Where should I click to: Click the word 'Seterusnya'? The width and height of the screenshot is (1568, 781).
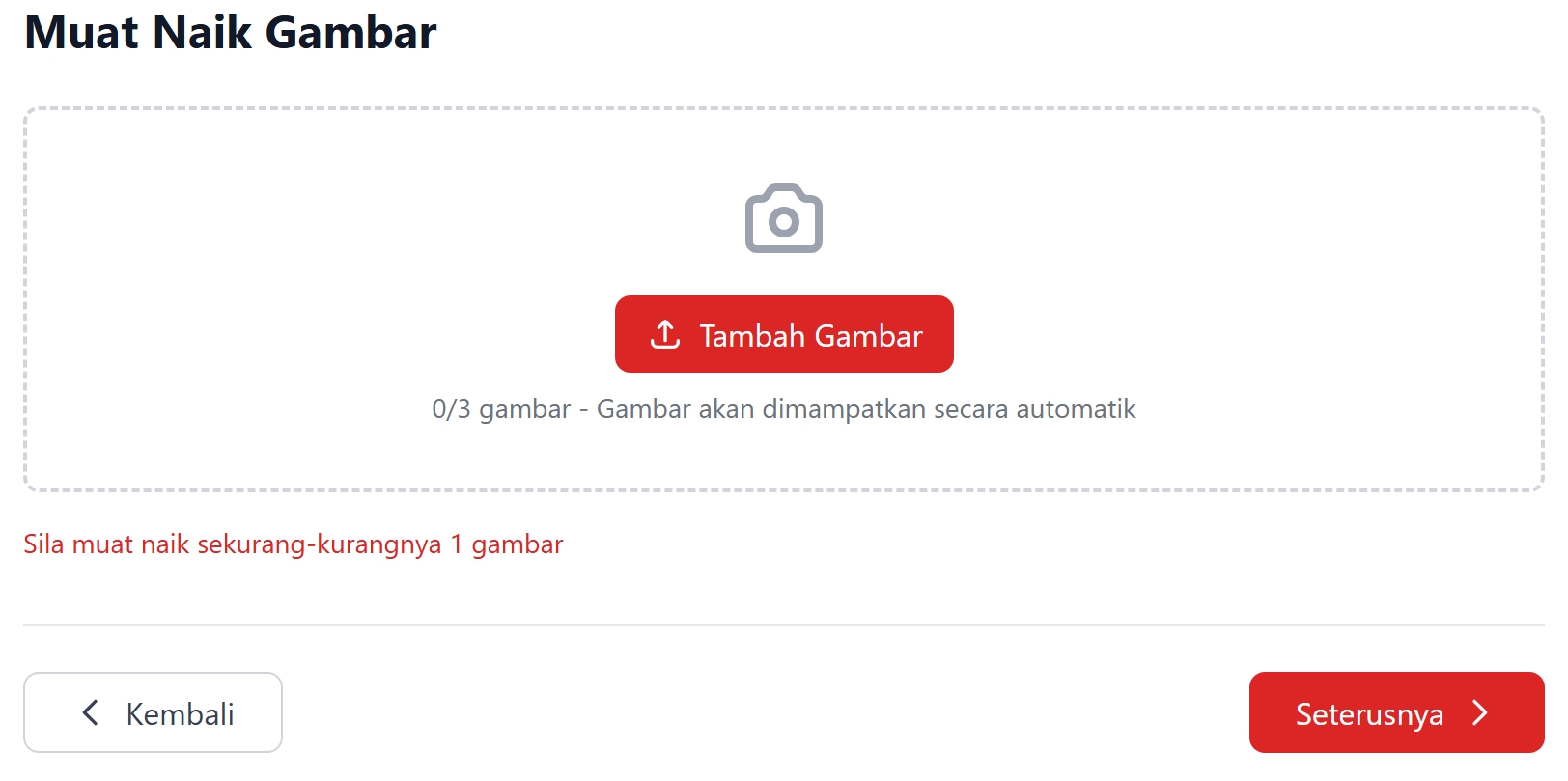1369,714
